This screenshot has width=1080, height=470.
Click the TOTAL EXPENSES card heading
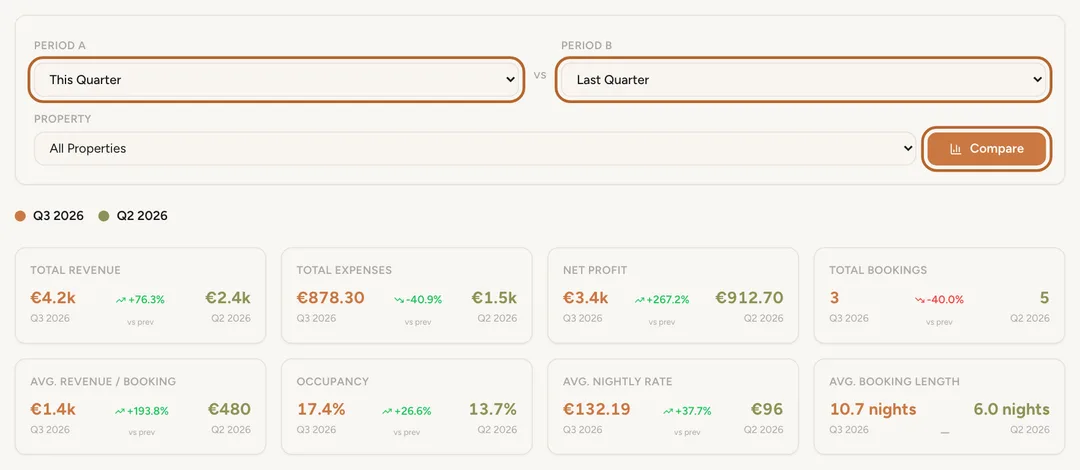pyautogui.click(x=344, y=270)
